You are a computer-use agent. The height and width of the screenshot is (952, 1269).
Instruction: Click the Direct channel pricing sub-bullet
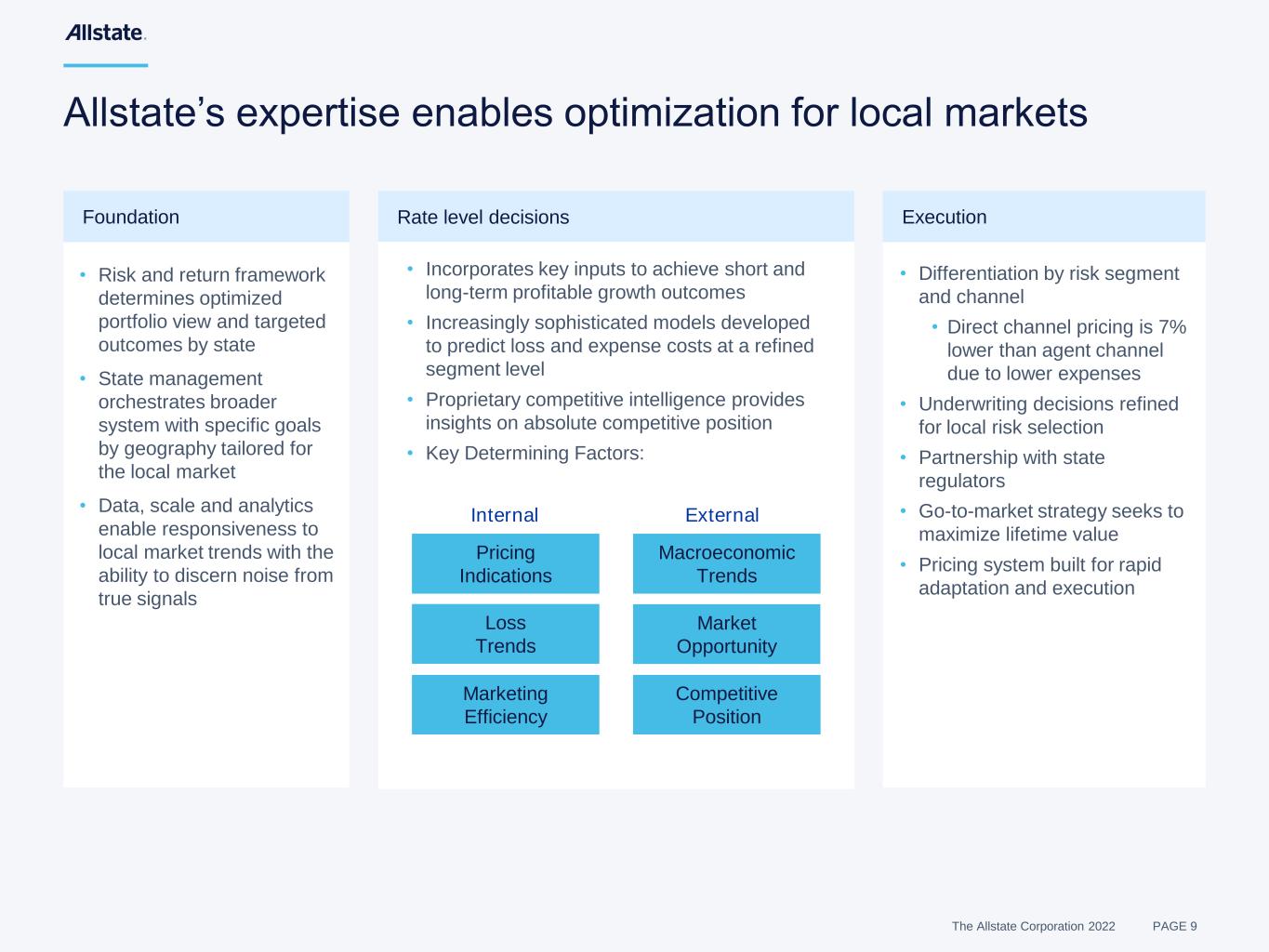1065,350
